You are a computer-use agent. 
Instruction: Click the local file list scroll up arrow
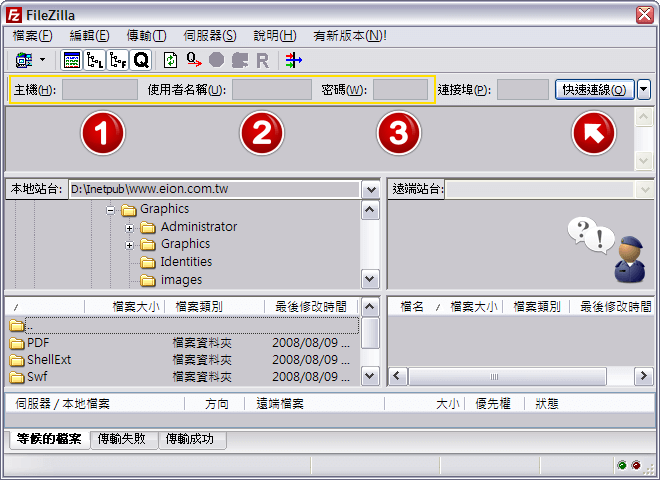click(x=370, y=307)
